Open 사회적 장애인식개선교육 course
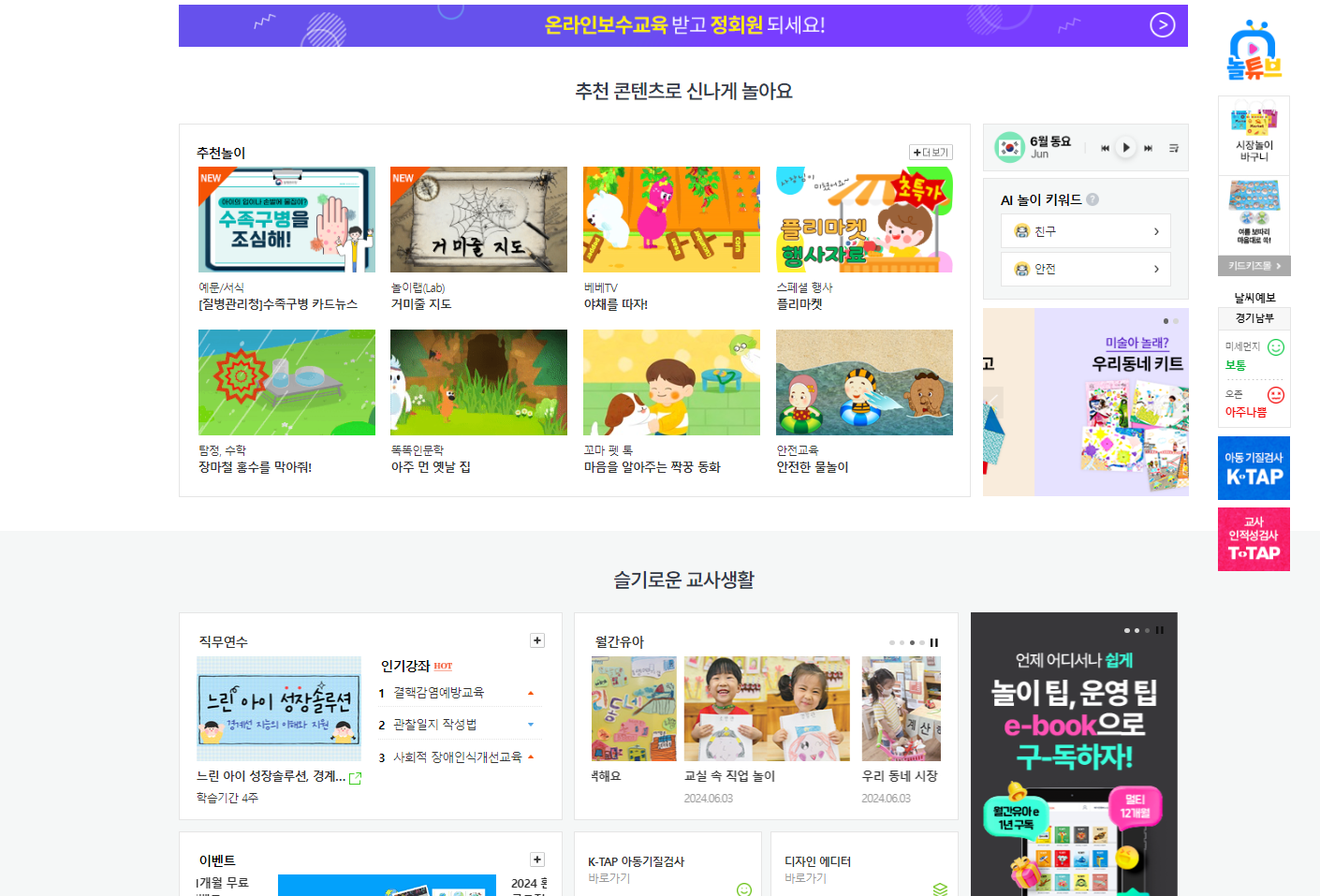 tap(457, 757)
